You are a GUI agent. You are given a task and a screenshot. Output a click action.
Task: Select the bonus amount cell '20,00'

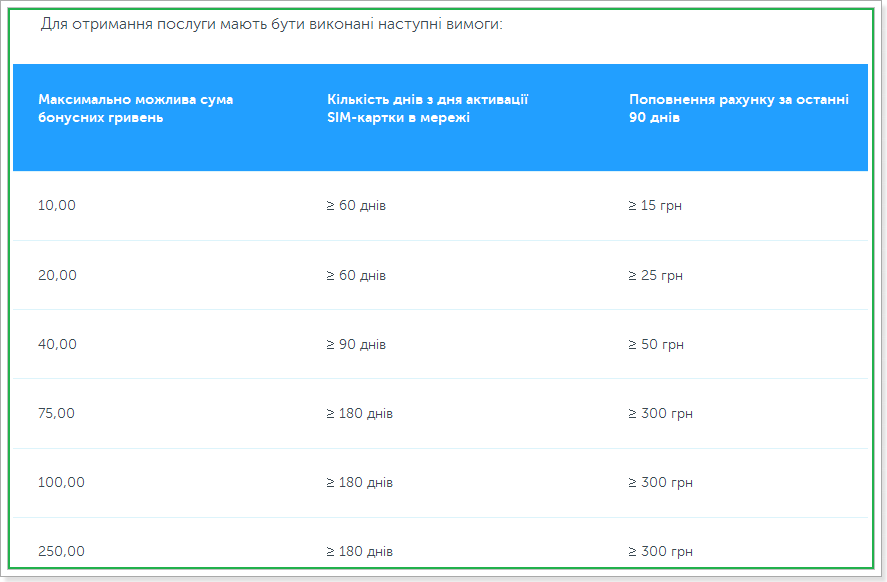(57, 275)
